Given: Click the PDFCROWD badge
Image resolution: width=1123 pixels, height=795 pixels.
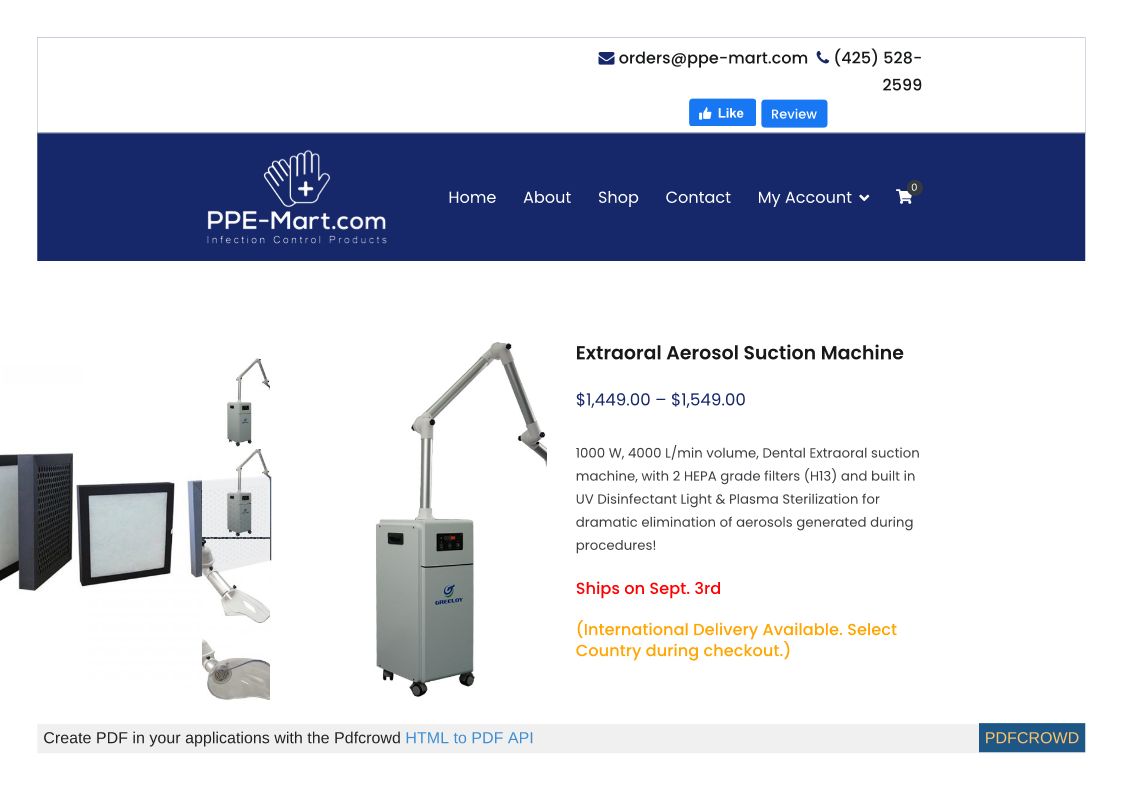Looking at the screenshot, I should coord(1031,738).
